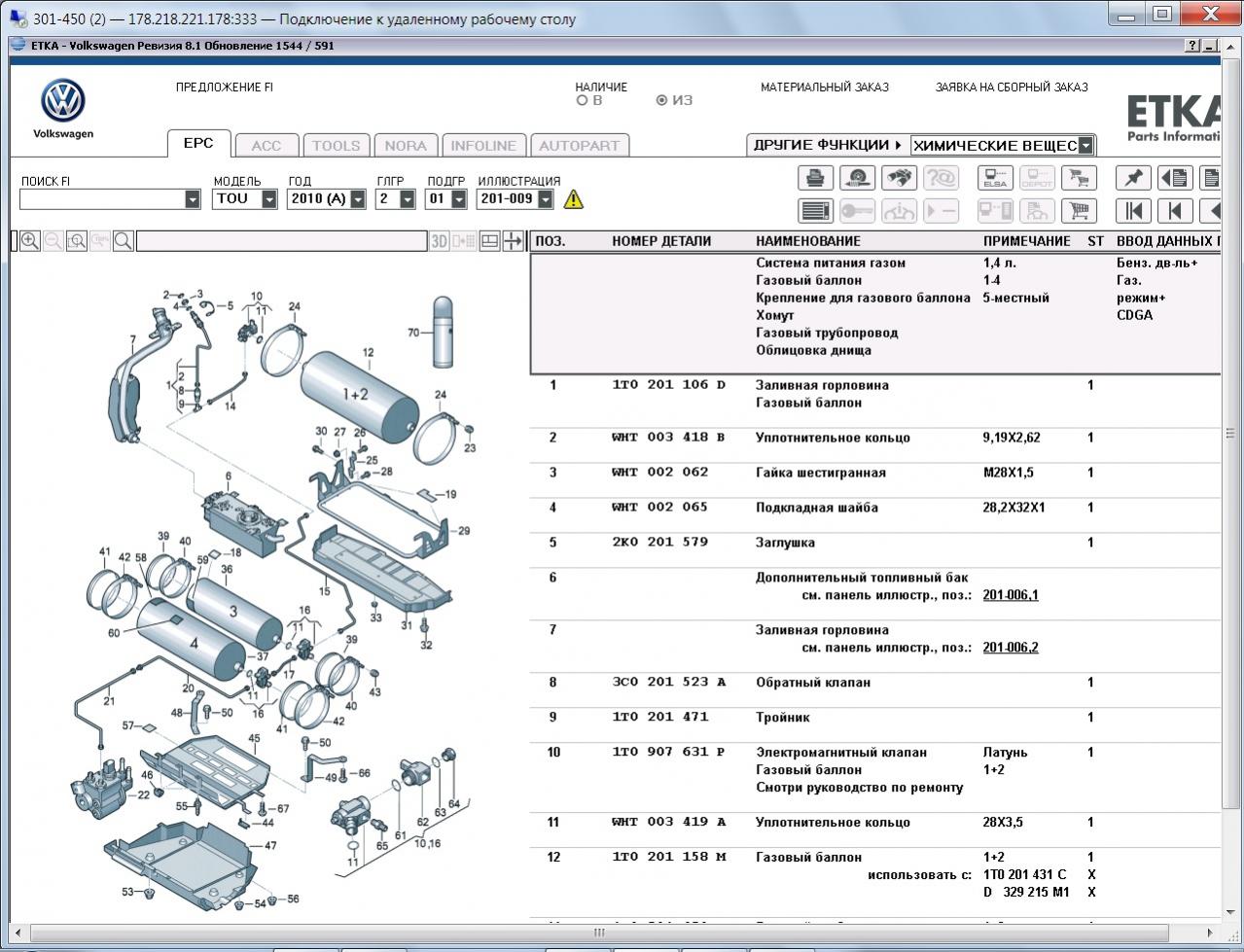Switch to the TOOLS tab
The image size is (1244, 952).
coord(336,146)
